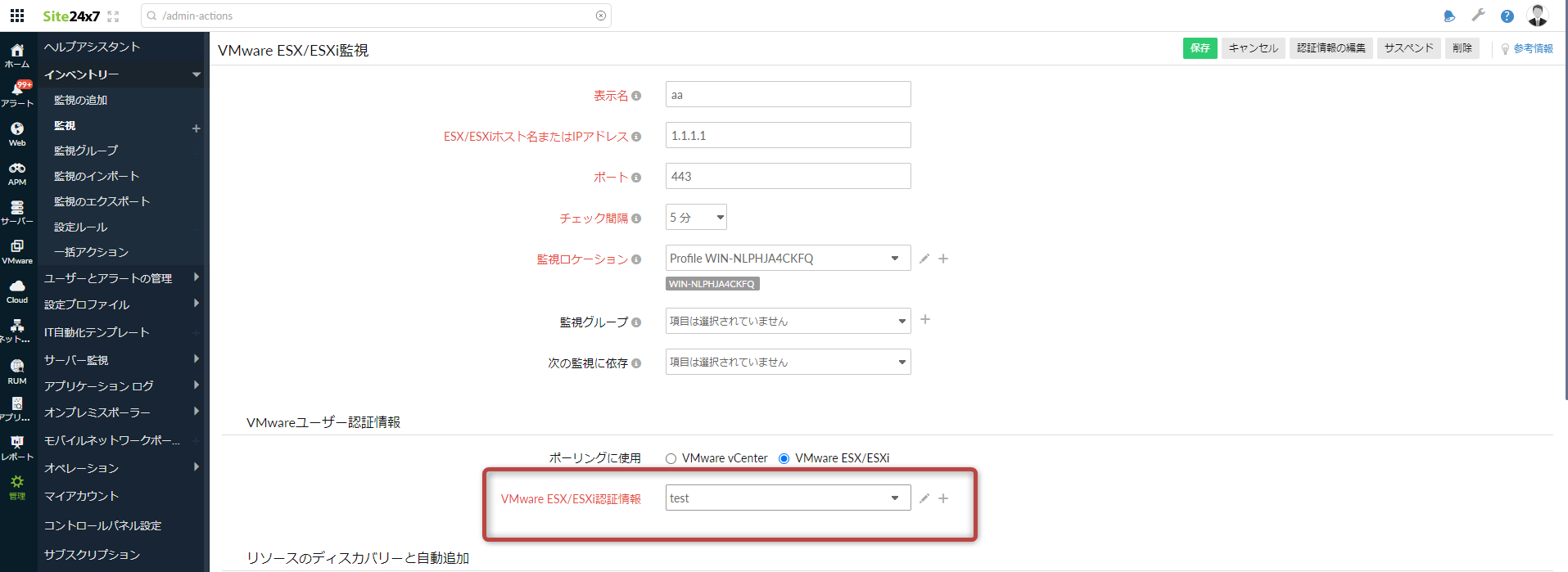
Task: Open the Profile WIN-NLPHJA4CKFQ location dropdown
Action: tap(788, 258)
